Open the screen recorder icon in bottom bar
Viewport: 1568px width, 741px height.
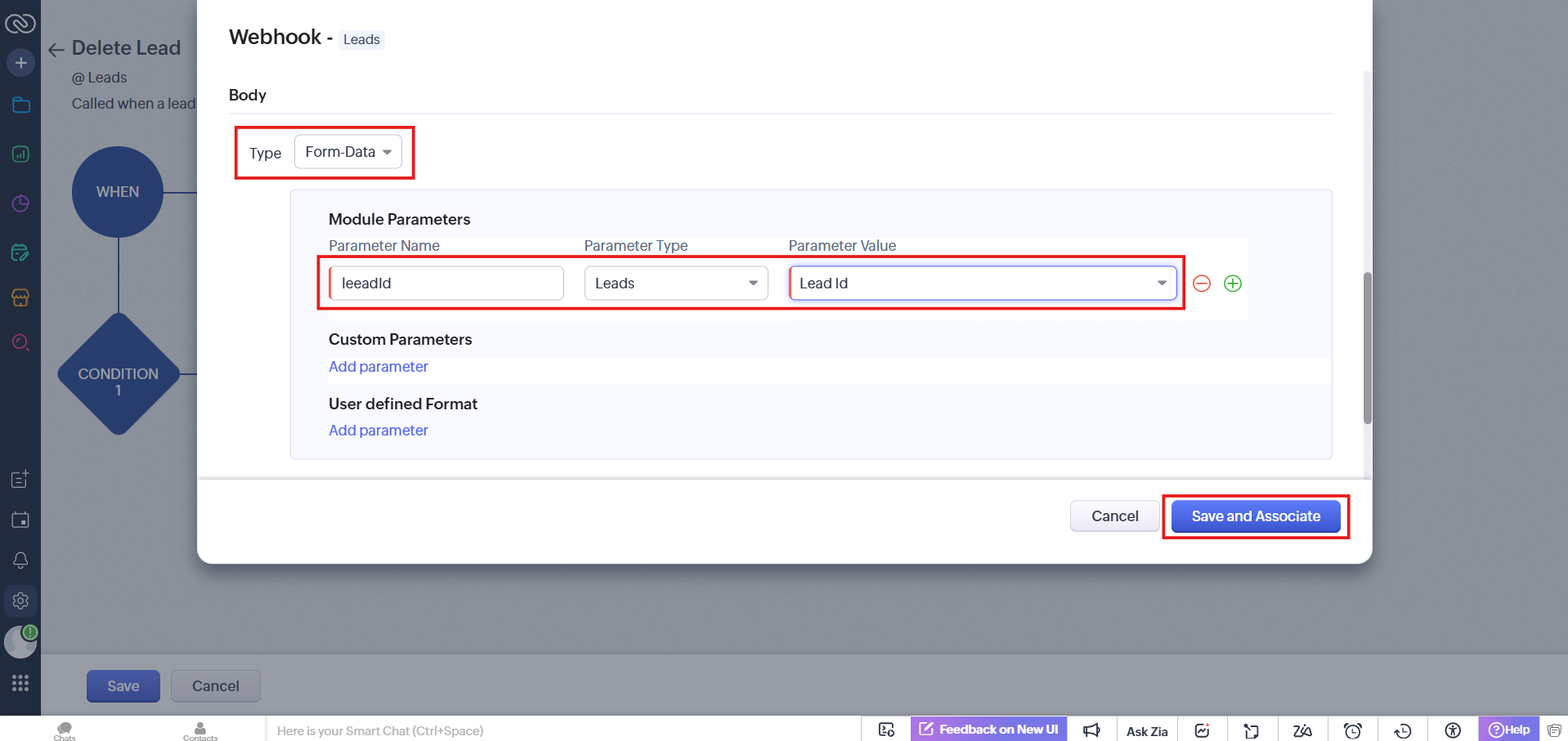886,730
